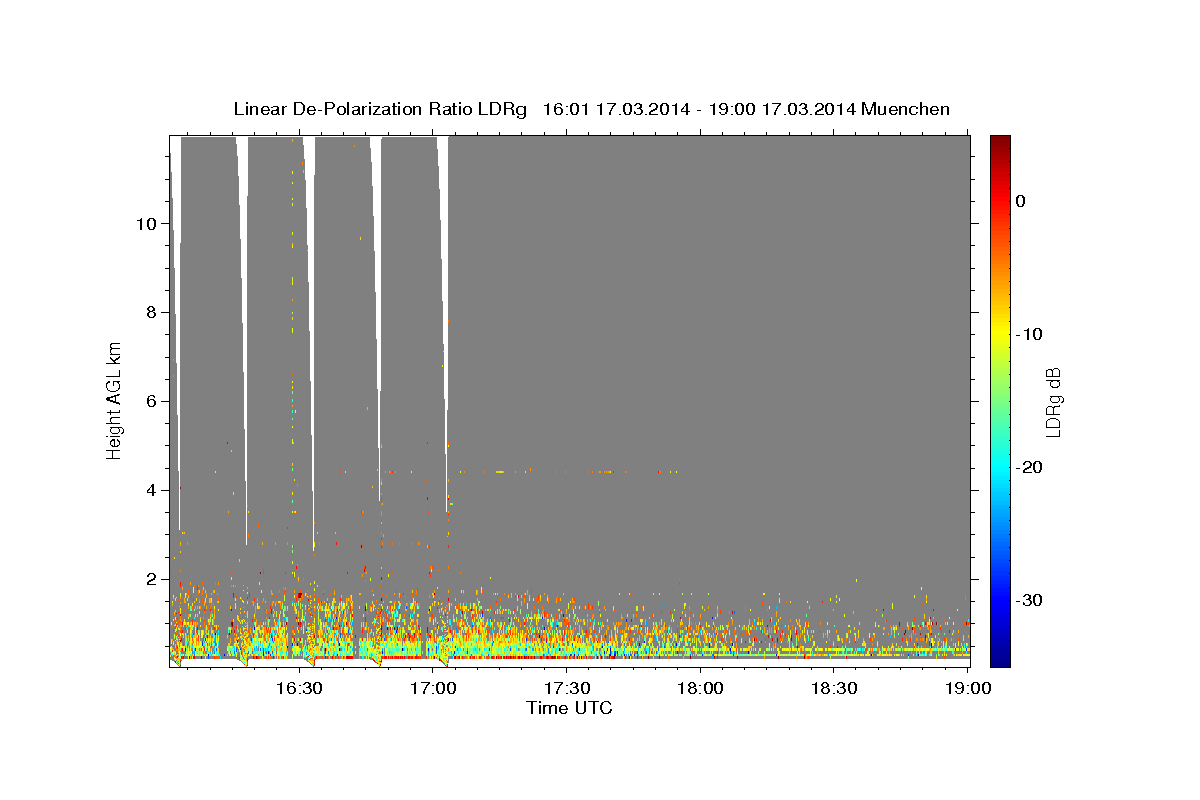Click the colorbar value -20 label
The height and width of the screenshot is (800, 1200).
(1029, 467)
